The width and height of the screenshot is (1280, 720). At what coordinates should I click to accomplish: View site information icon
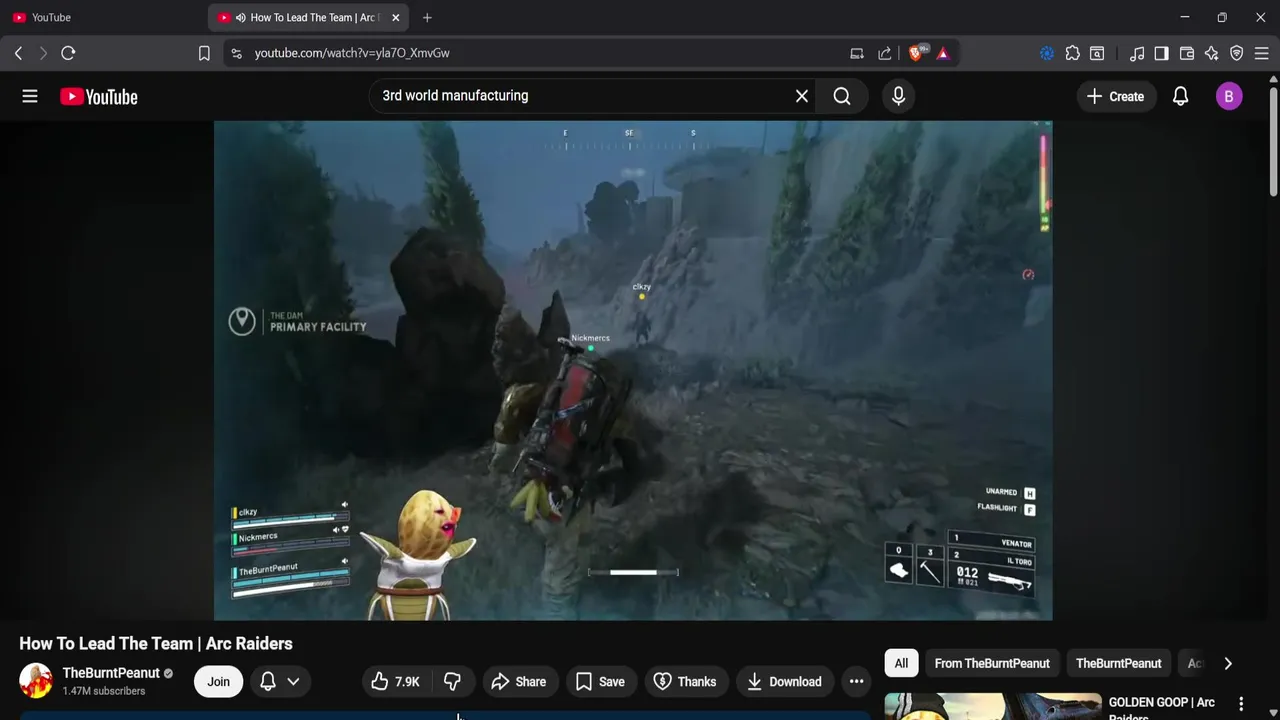[x=236, y=53]
